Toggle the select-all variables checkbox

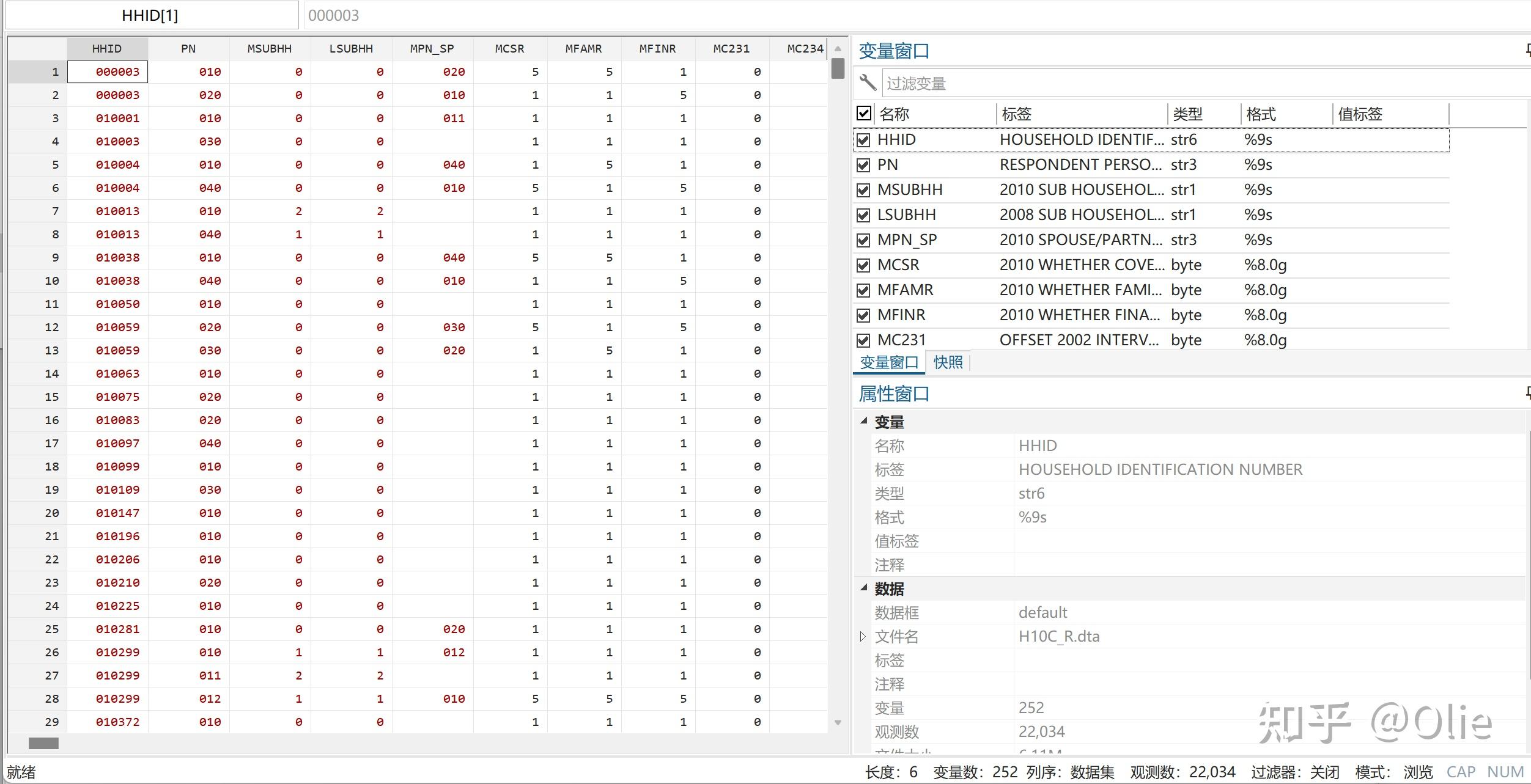pos(863,114)
